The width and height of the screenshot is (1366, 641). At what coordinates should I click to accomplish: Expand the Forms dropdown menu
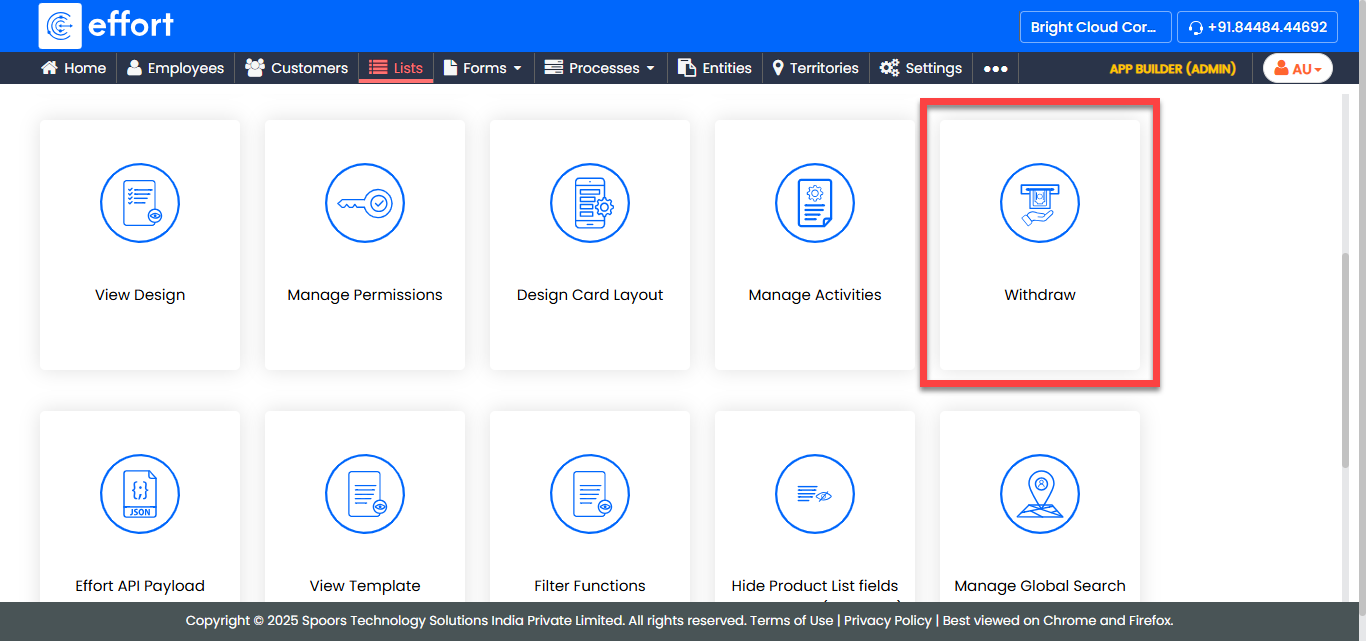click(483, 68)
